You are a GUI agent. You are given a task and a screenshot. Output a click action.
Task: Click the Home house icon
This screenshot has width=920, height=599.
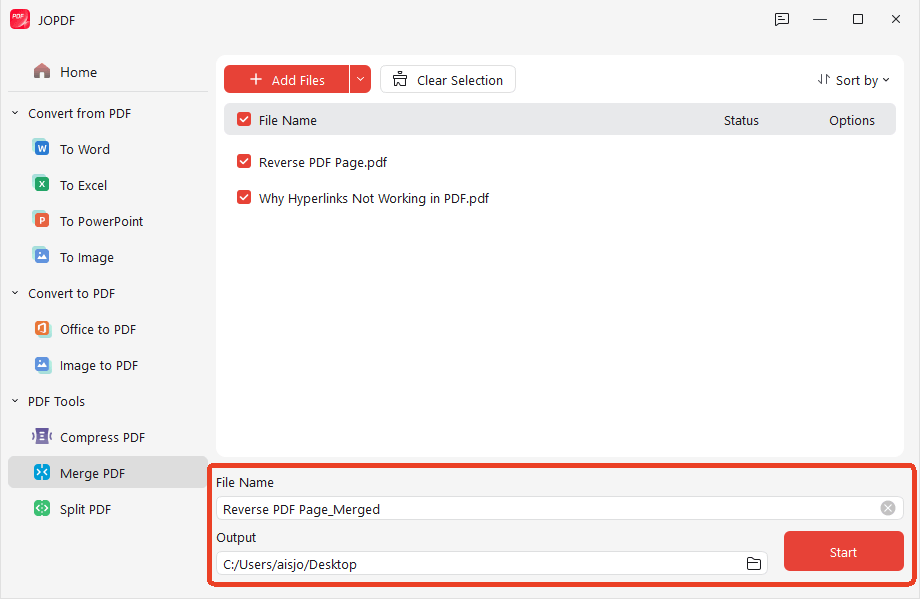tap(42, 72)
